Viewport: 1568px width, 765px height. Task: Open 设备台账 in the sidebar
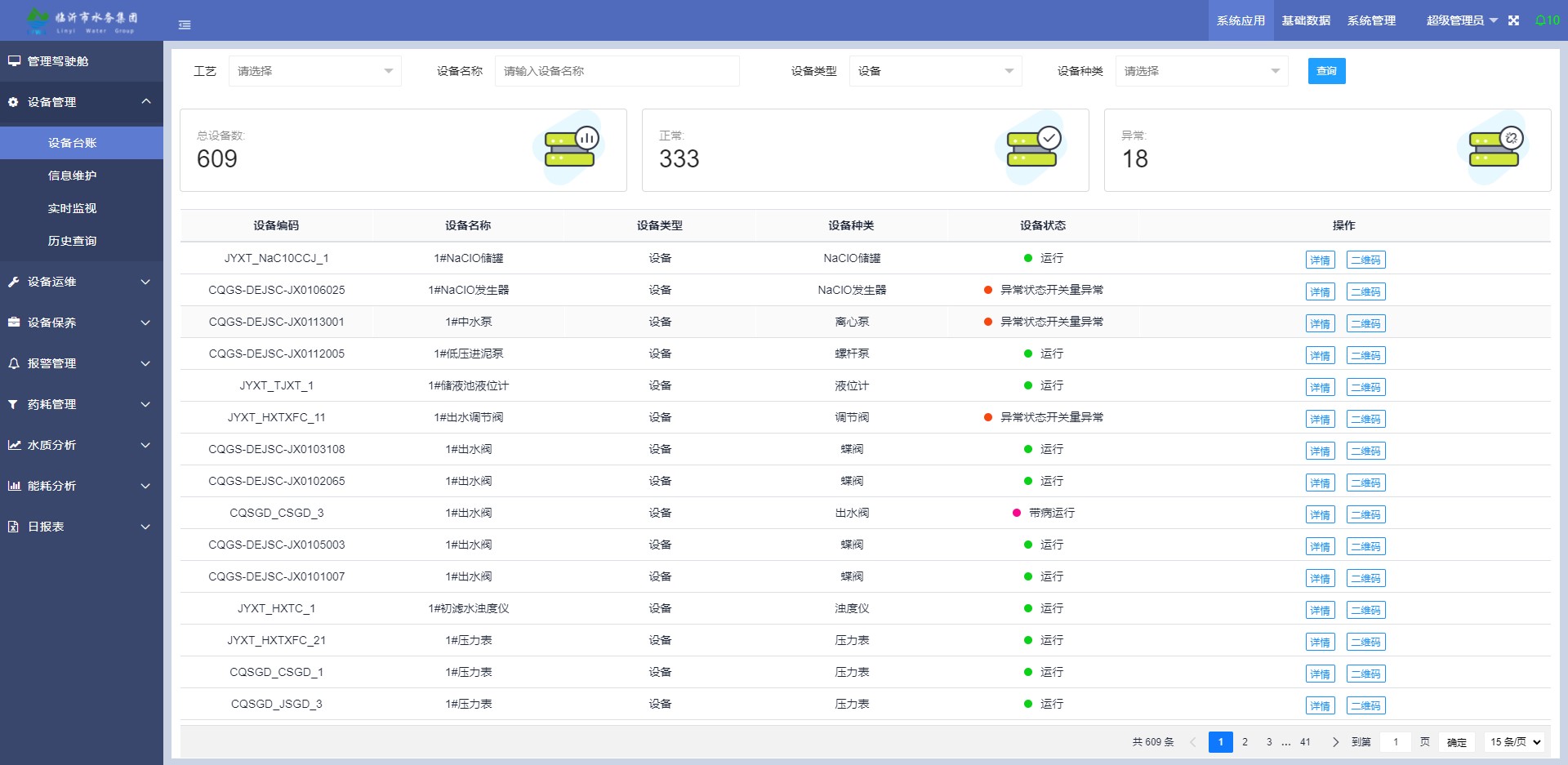point(82,143)
